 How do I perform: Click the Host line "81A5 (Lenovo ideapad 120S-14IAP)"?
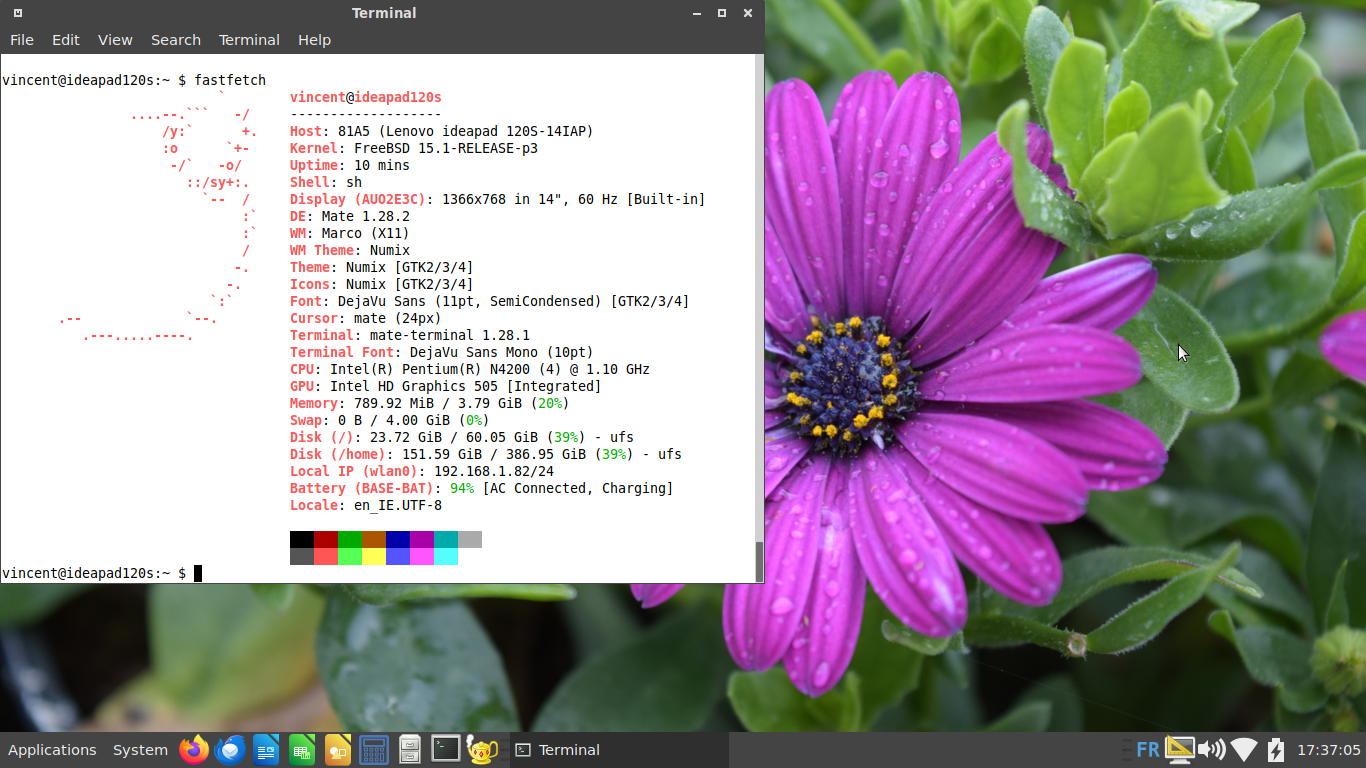tap(442, 131)
